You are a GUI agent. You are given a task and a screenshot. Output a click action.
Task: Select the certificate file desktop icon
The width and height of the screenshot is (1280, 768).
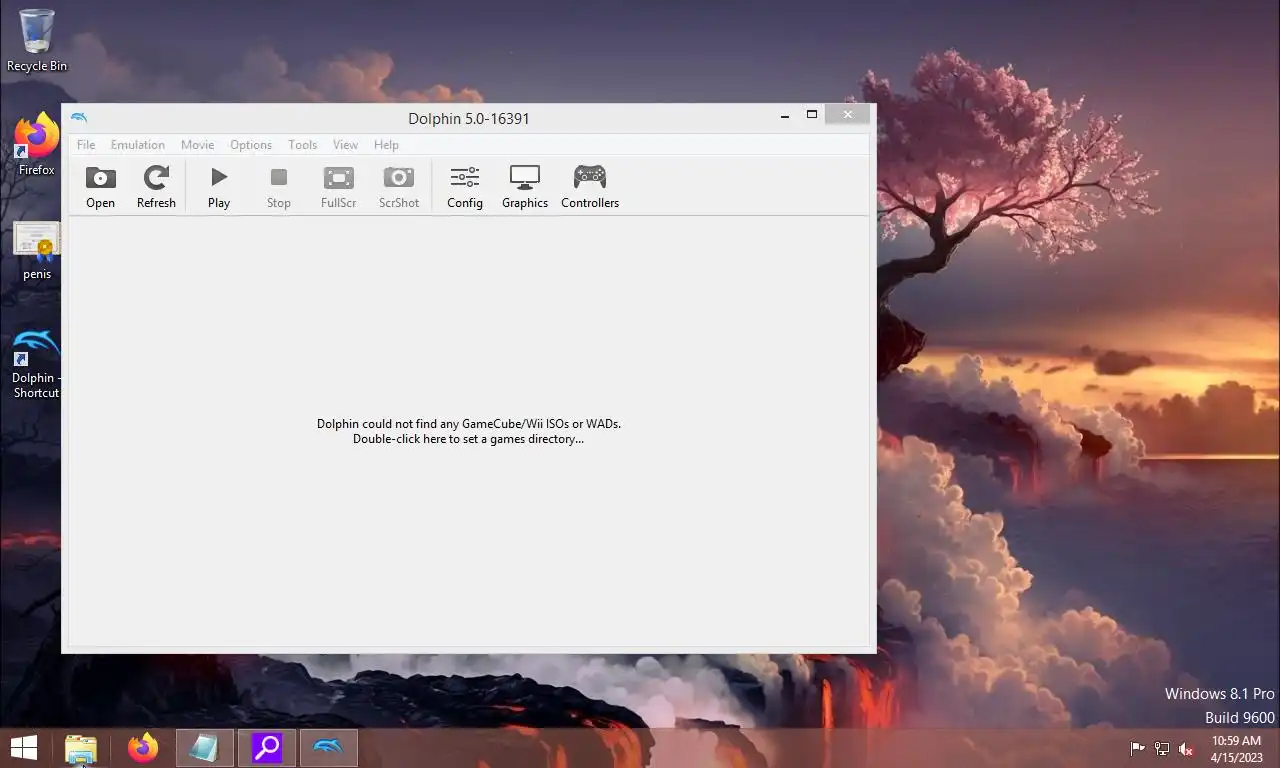pyautogui.click(x=37, y=251)
